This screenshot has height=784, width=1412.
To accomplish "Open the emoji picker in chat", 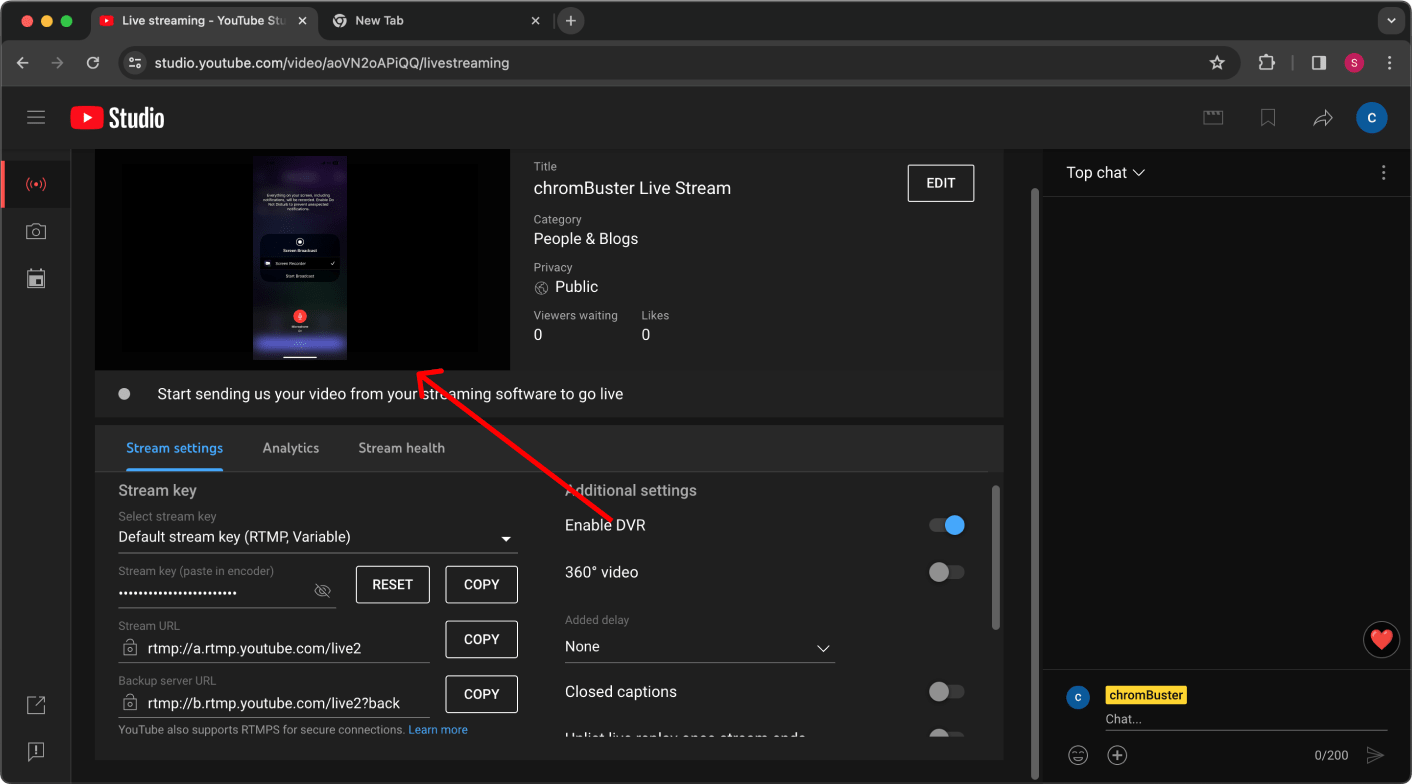I will click(x=1078, y=755).
